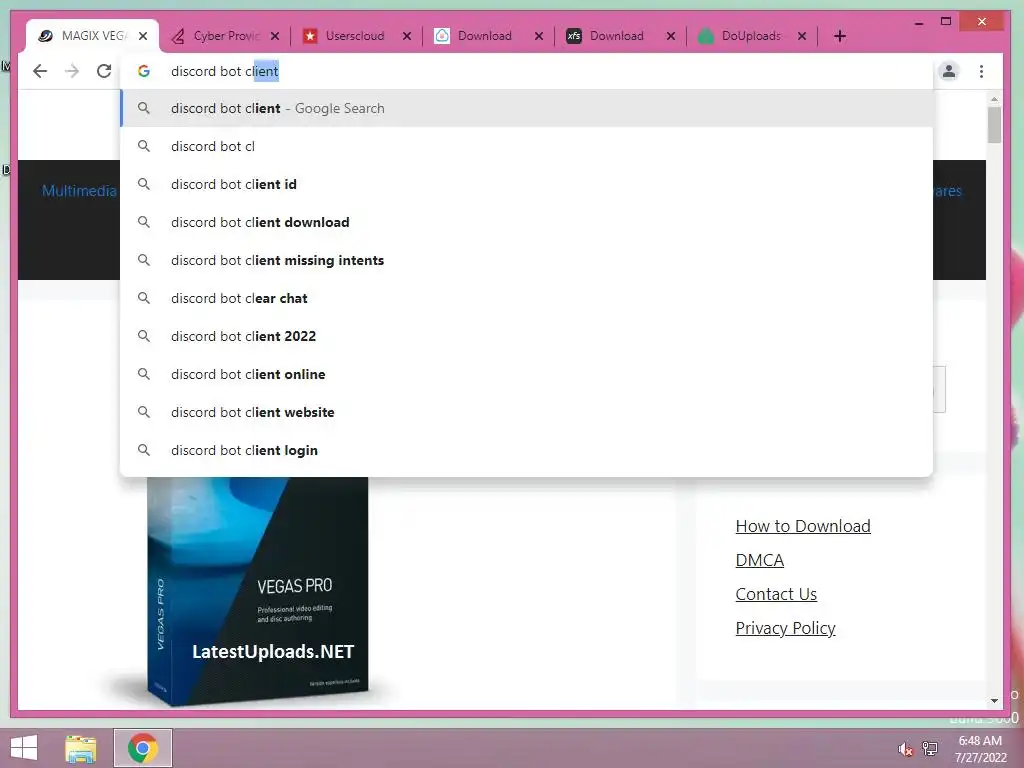1024x768 pixels.
Task: Go back with the browser back arrow
Action: [40, 71]
